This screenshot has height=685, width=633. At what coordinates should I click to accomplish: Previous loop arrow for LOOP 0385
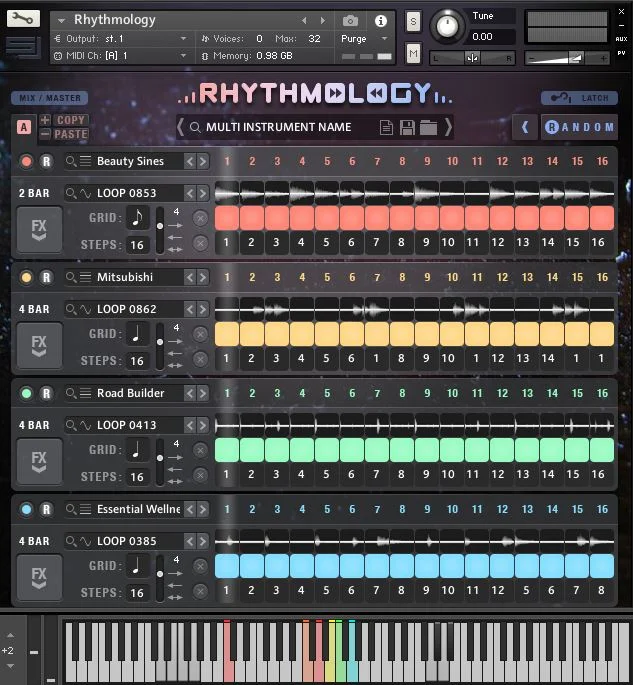pyautogui.click(x=190, y=541)
